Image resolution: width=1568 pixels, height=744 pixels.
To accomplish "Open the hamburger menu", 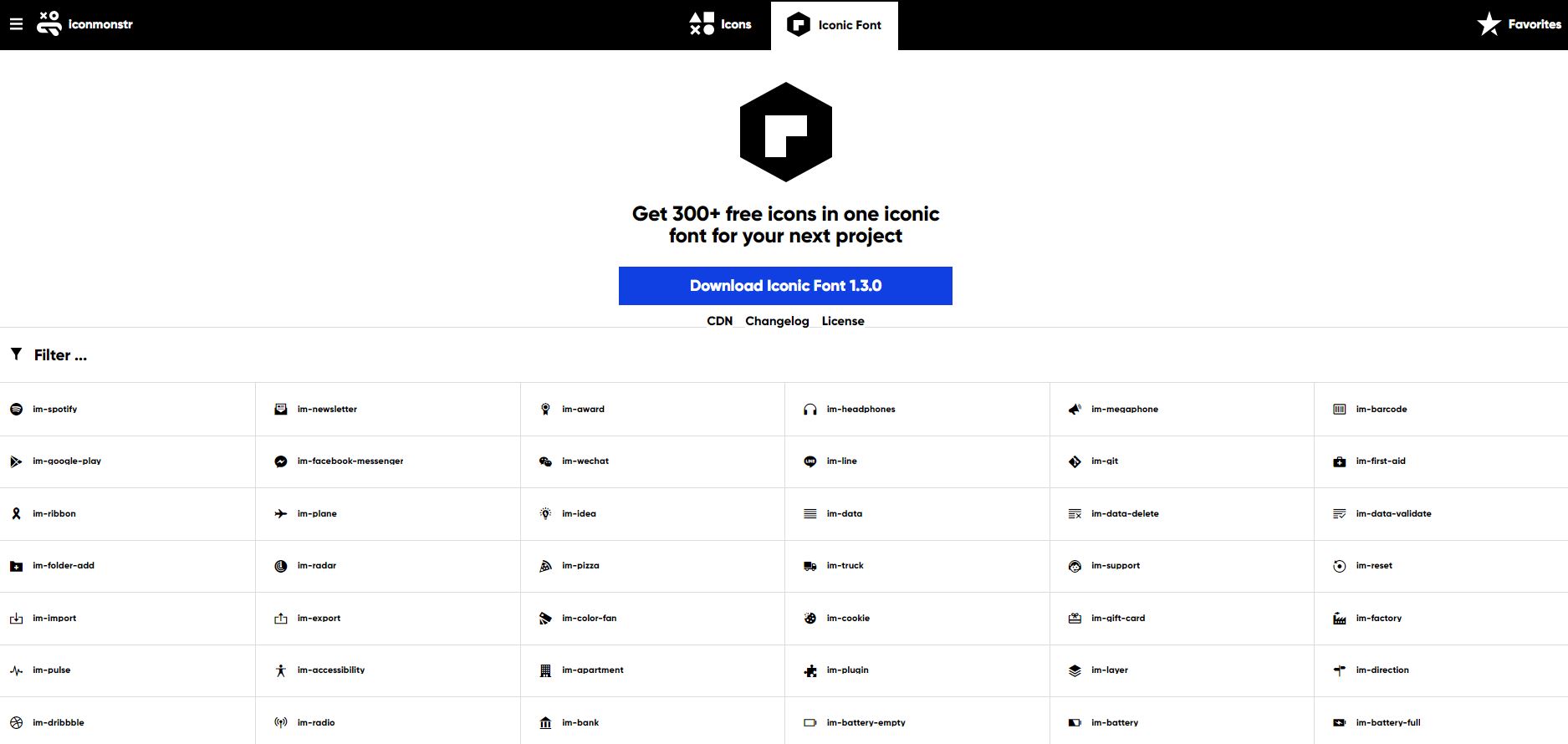I will click(x=16, y=24).
